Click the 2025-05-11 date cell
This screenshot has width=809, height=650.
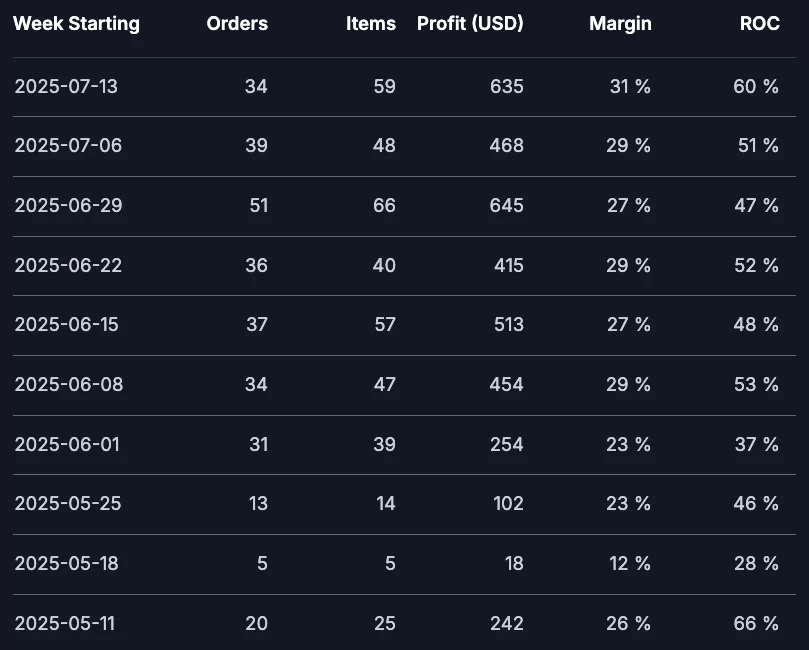[64, 623]
